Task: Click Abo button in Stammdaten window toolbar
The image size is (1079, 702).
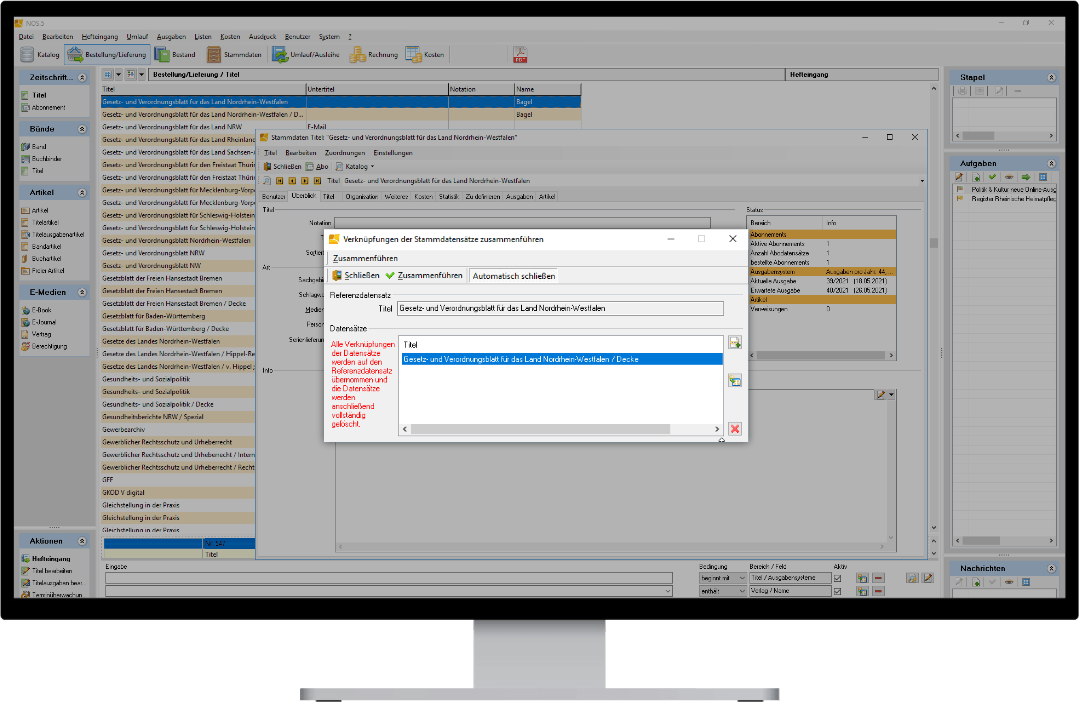Action: pos(317,167)
